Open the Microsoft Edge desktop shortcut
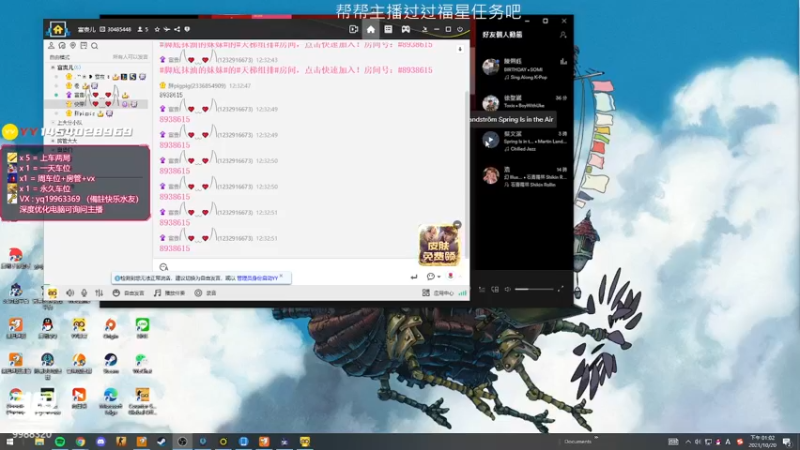Screen dimensions: 800x450 (110, 400)
